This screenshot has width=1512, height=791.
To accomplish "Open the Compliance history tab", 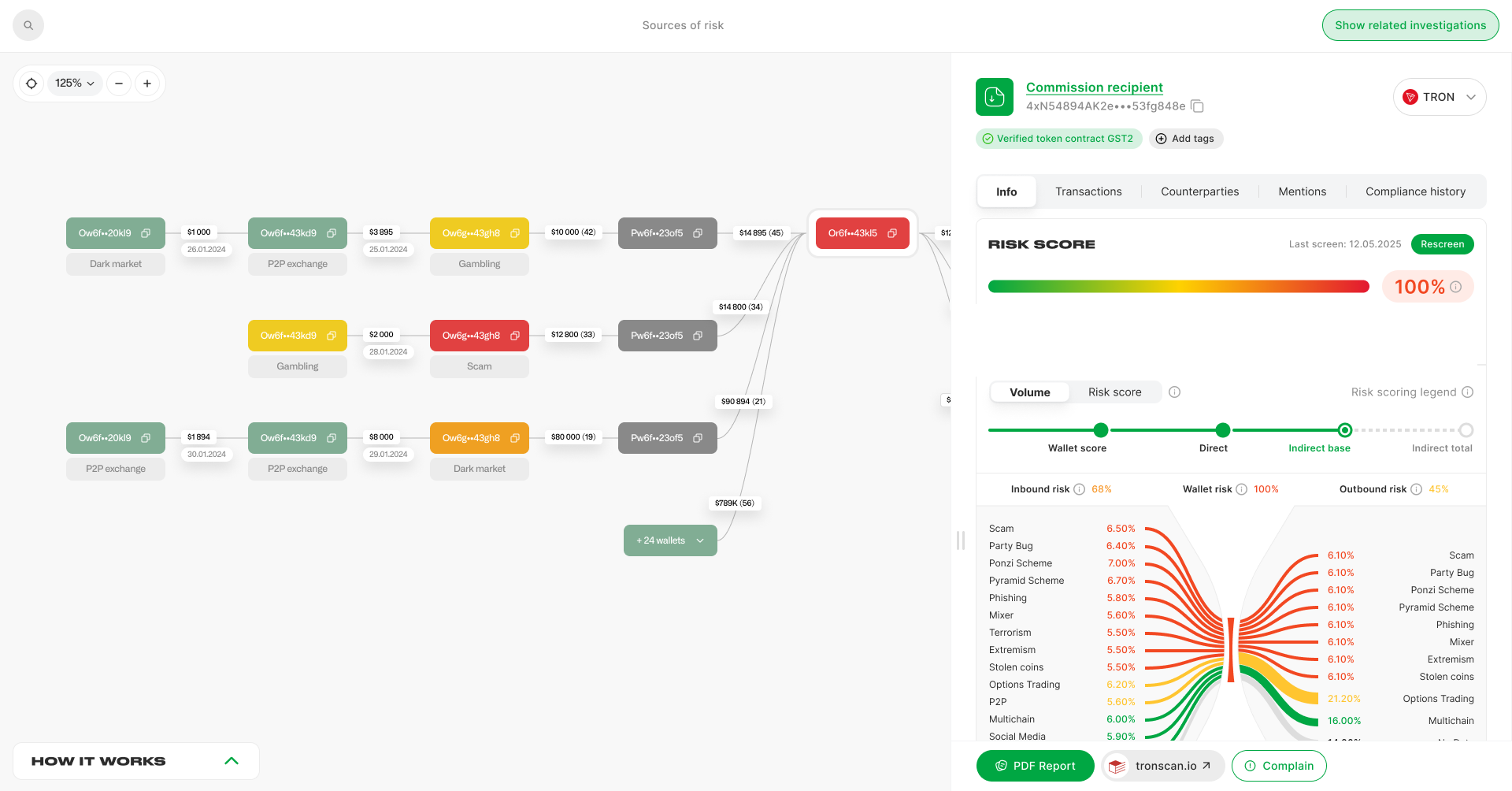I will [x=1415, y=191].
